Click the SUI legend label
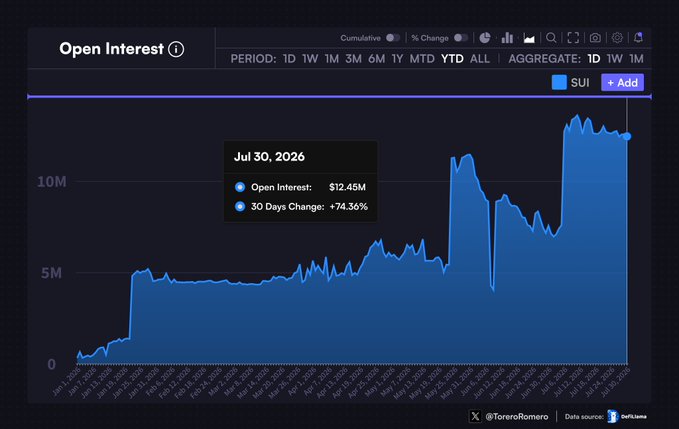679x429 pixels. (x=580, y=83)
